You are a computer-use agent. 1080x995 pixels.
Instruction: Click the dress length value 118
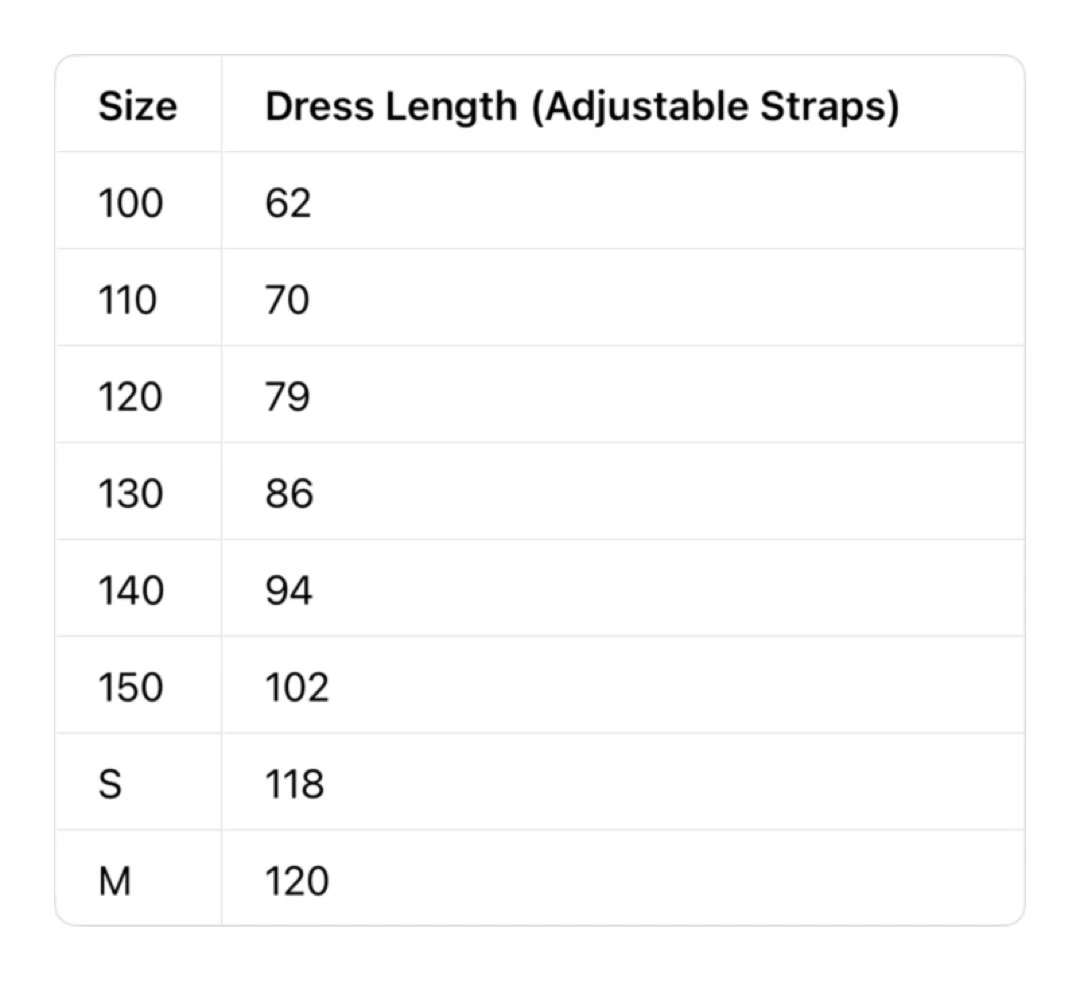tap(295, 784)
